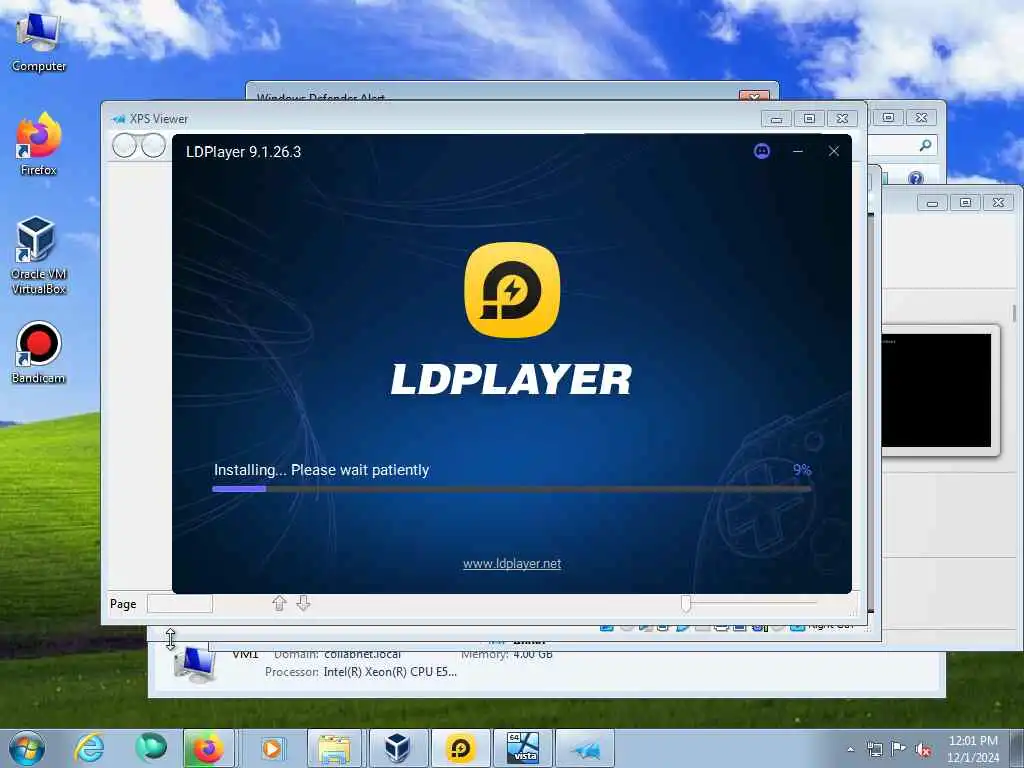1024x768 pixels.
Task: Click the green round taskbar icon
Action: (151, 748)
